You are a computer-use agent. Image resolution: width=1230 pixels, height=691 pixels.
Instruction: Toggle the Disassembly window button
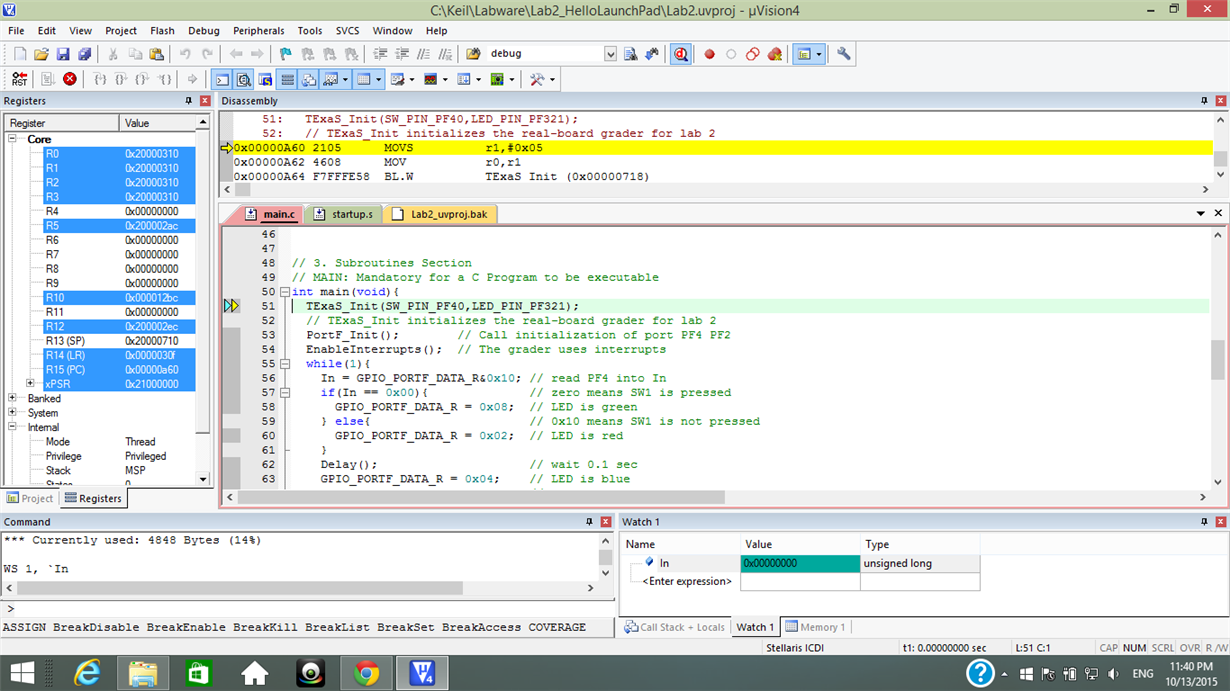pyautogui.click(x=244, y=79)
